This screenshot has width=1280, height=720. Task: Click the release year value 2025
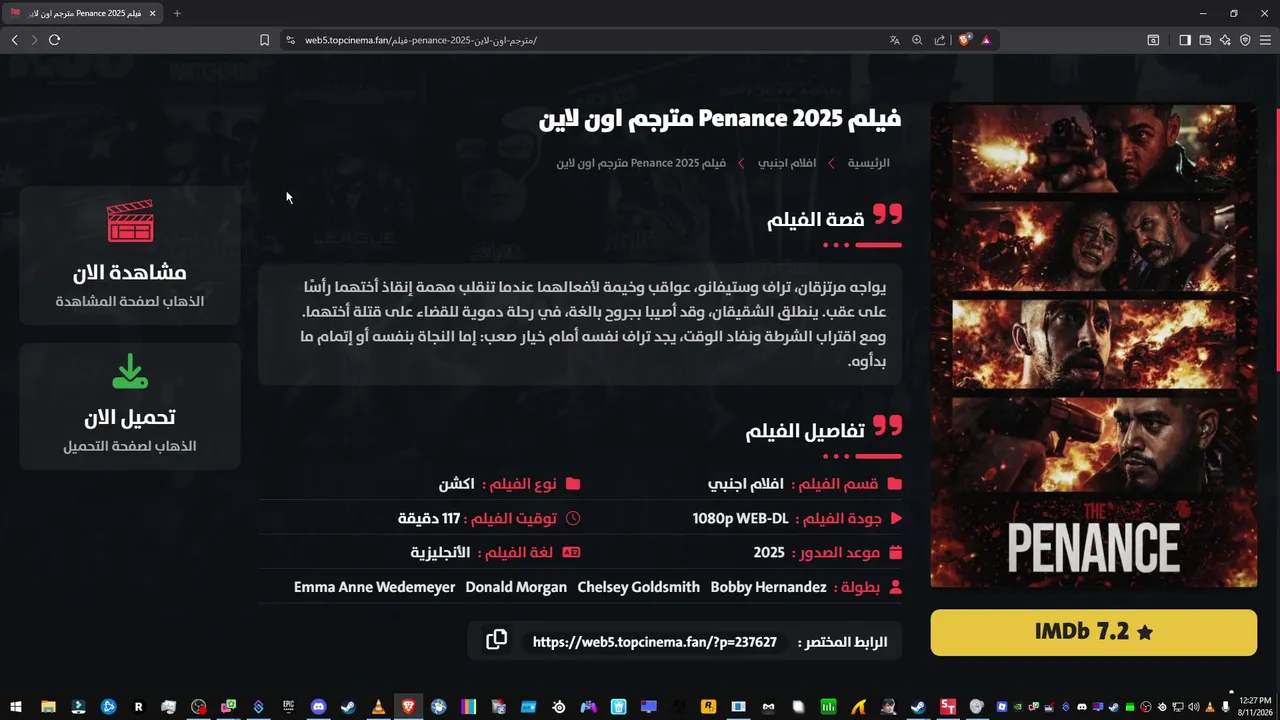(x=769, y=552)
